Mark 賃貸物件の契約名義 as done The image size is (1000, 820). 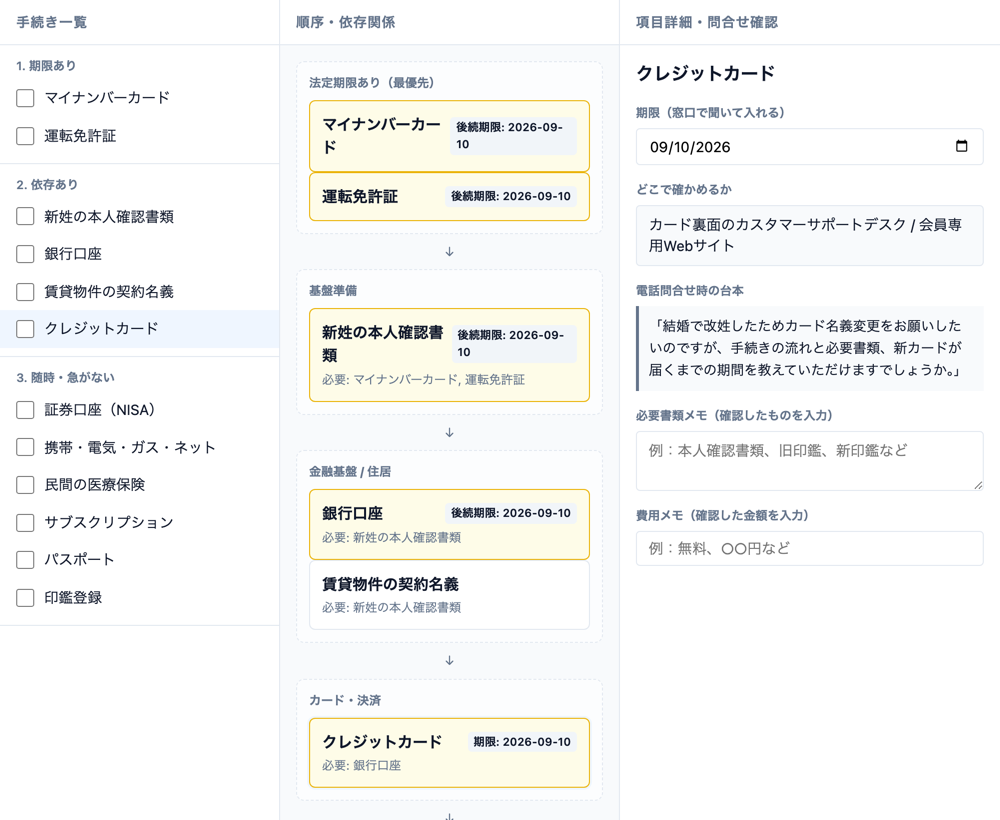25,291
